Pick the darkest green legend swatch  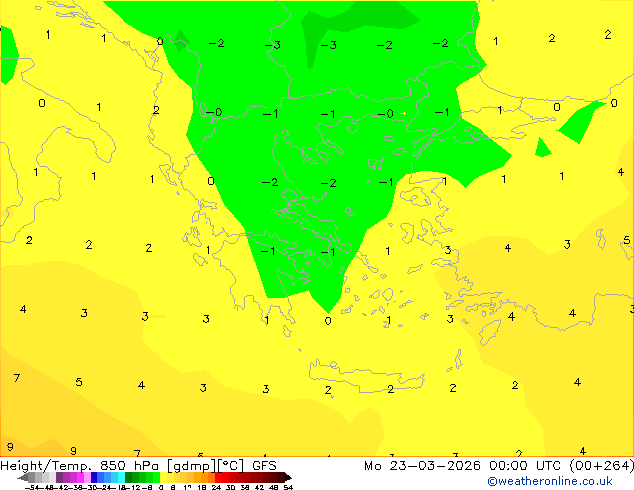[129, 477]
